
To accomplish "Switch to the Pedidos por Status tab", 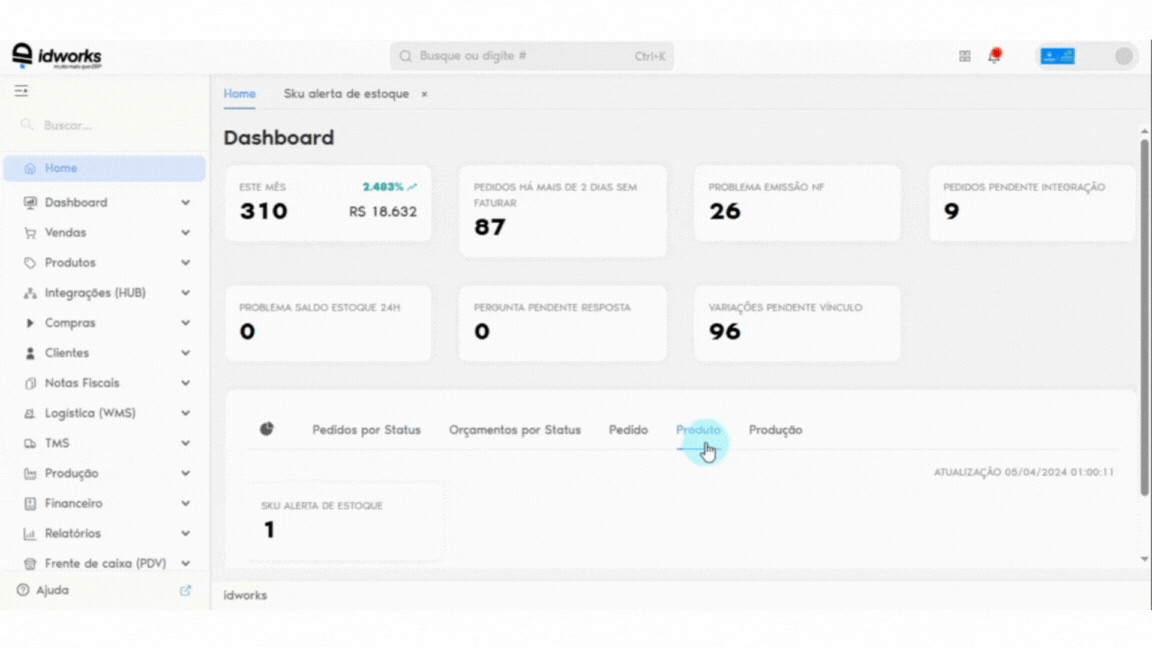I will pyautogui.click(x=366, y=430).
